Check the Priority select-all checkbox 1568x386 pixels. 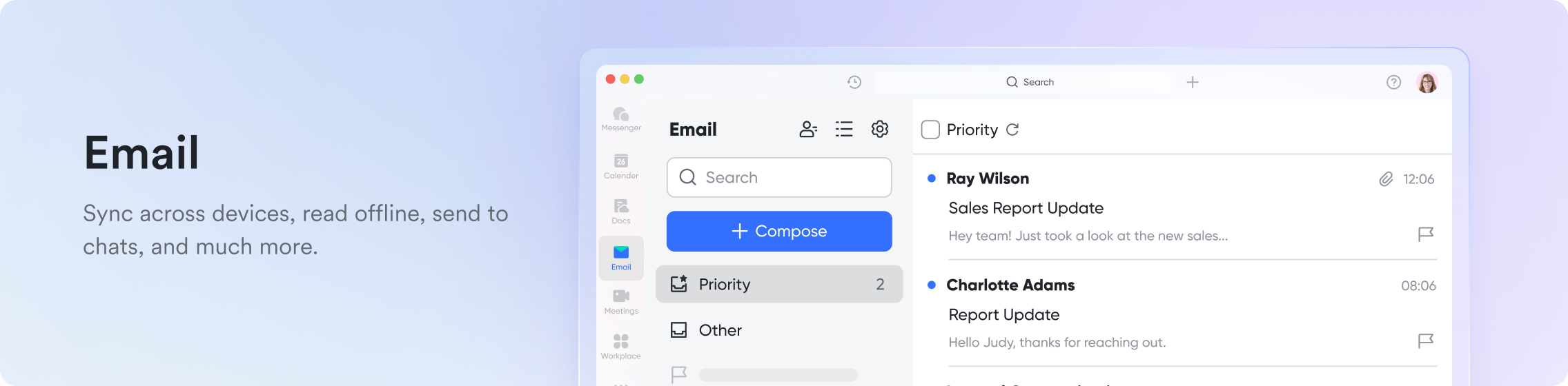point(930,130)
